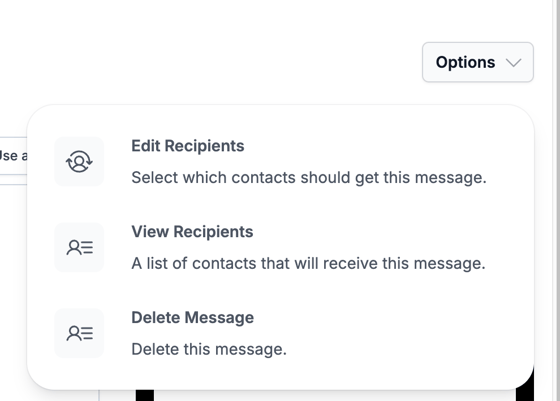
Task: Open the Options dropdown button
Action: pos(478,62)
